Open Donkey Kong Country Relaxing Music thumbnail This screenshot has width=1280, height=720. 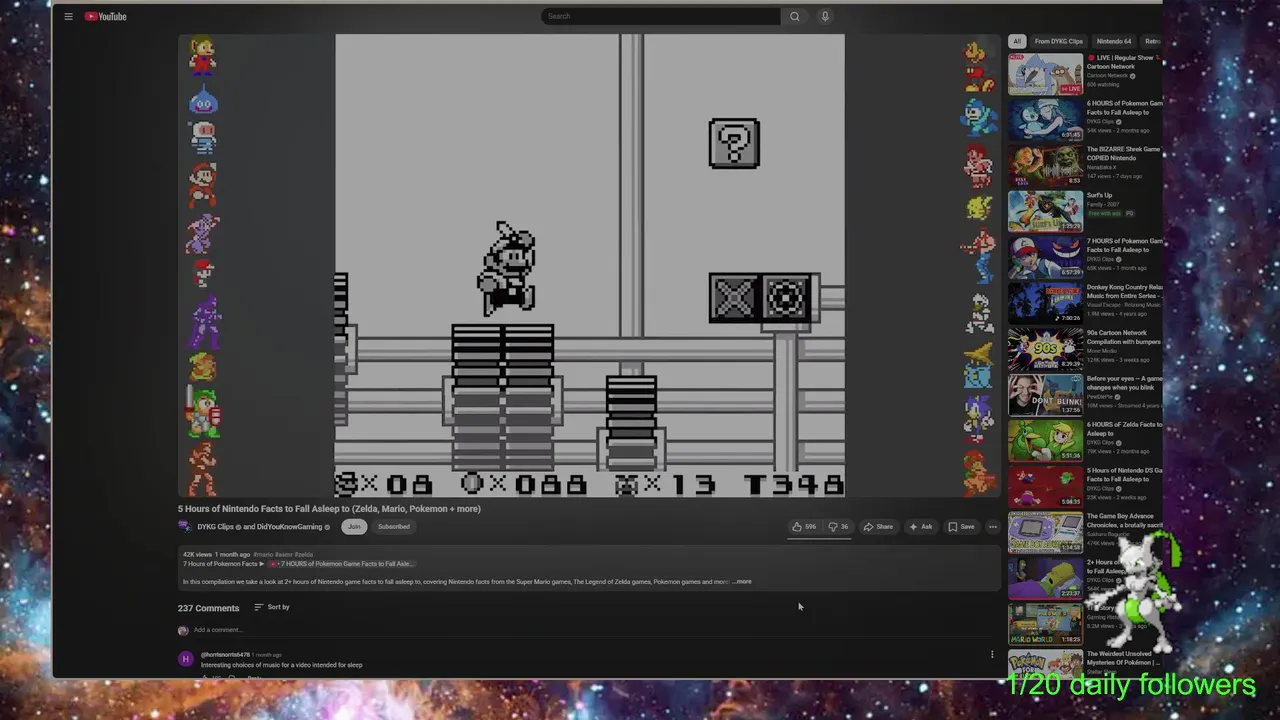pyautogui.click(x=1045, y=304)
